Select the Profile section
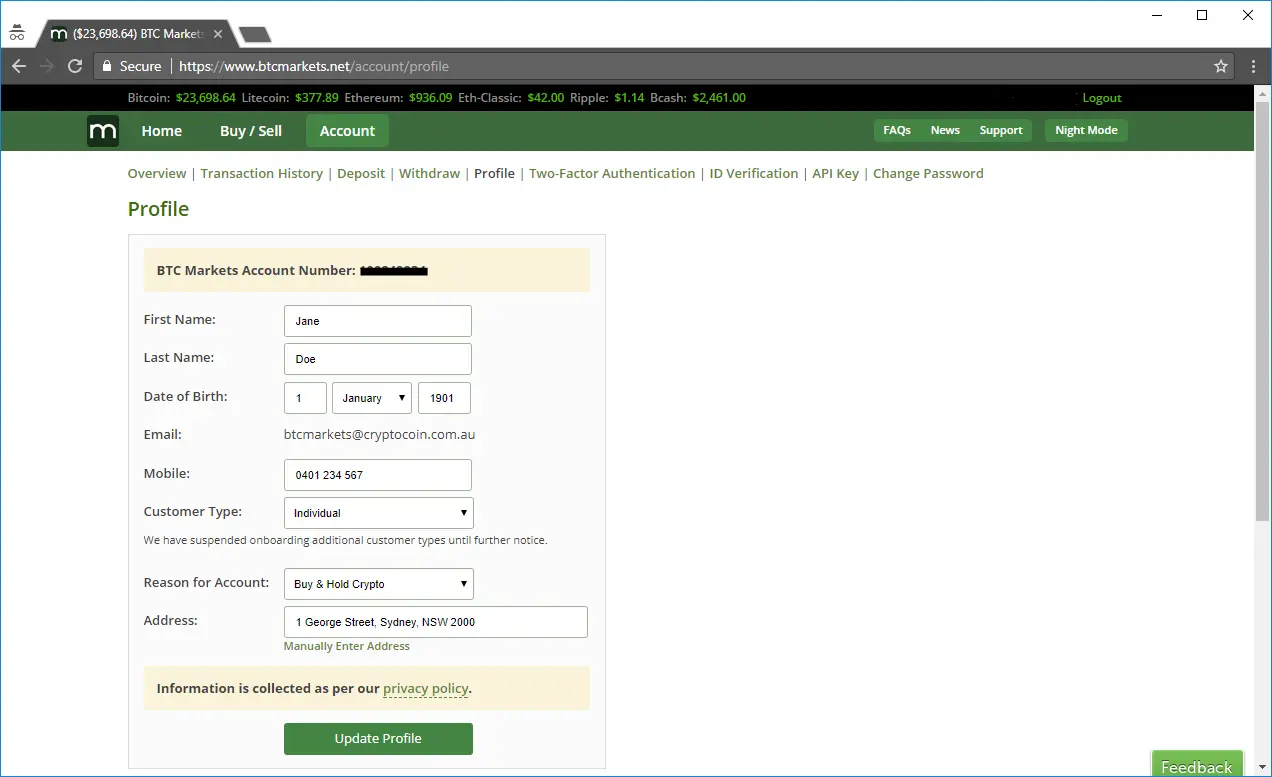 [x=494, y=173]
